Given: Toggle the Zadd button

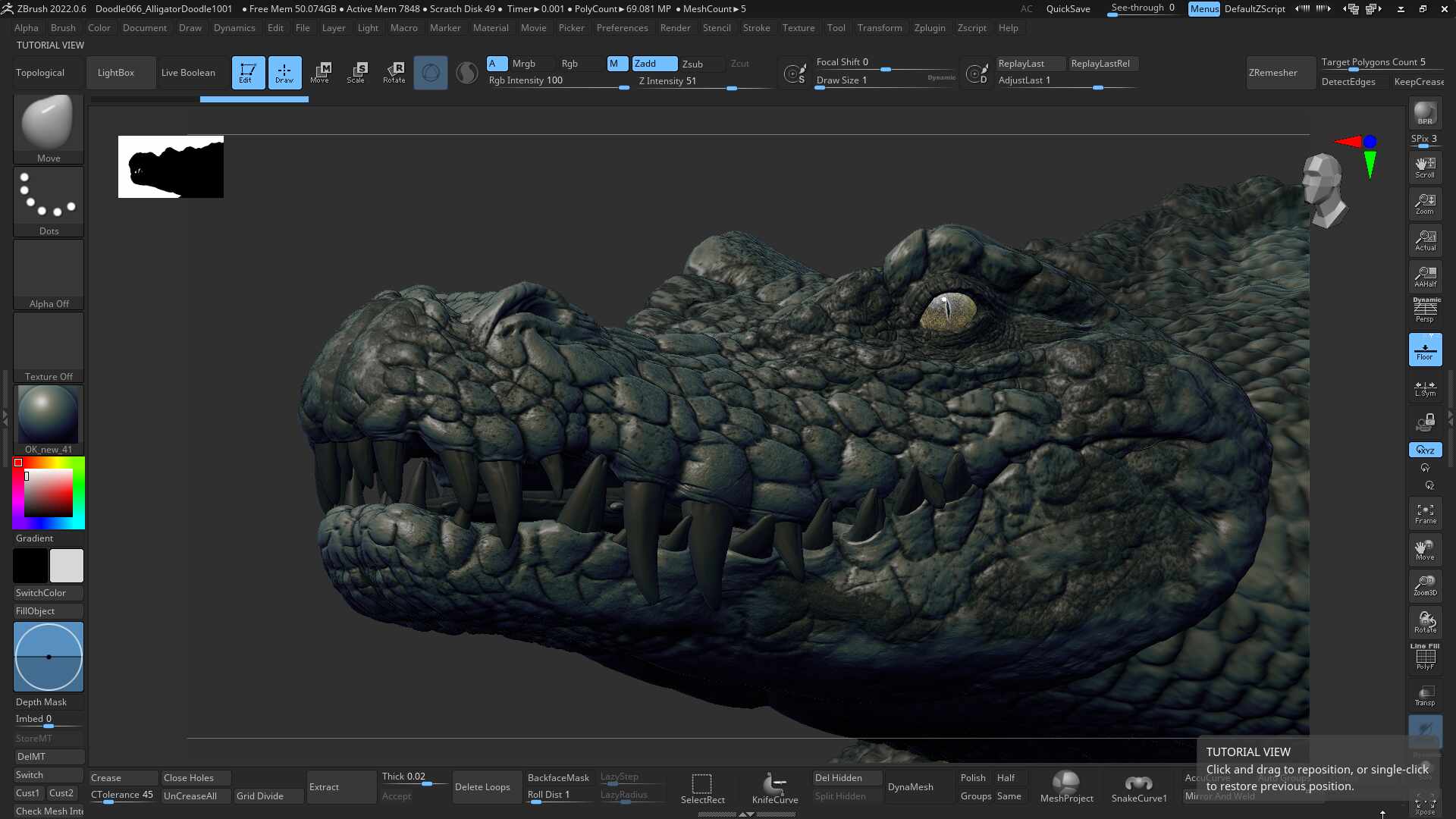Looking at the screenshot, I should pyautogui.click(x=654, y=64).
